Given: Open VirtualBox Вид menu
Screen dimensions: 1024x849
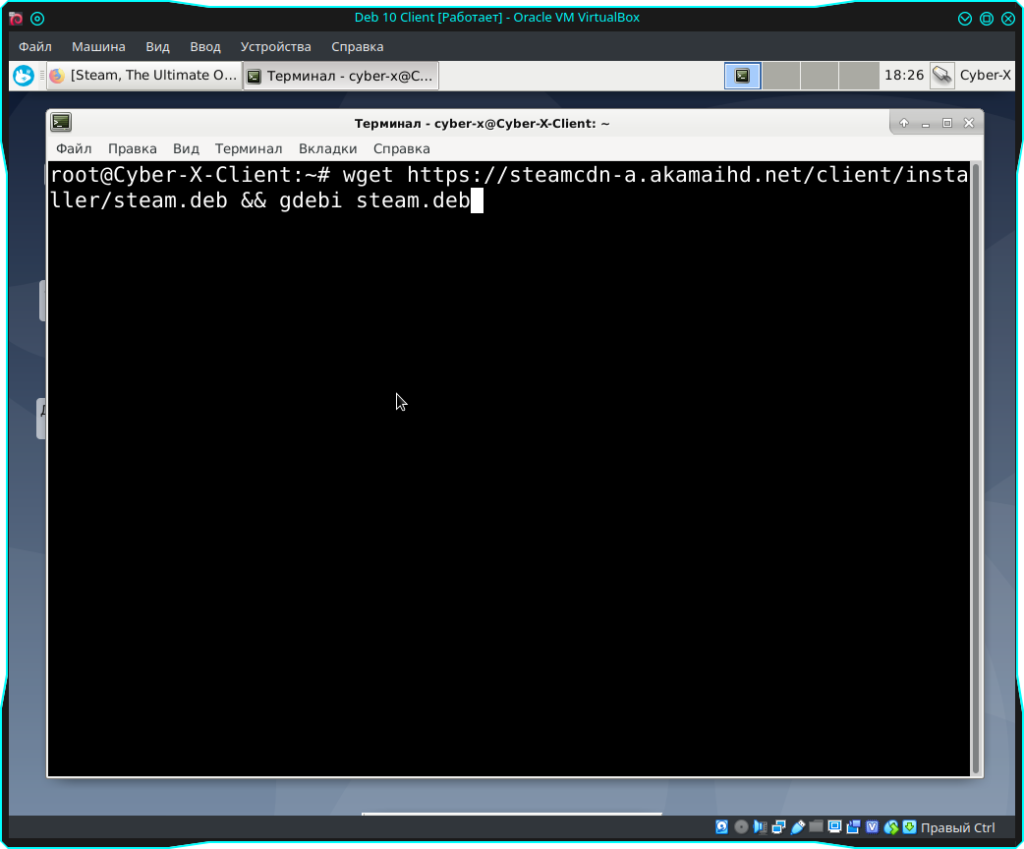Looking at the screenshot, I should [157, 47].
